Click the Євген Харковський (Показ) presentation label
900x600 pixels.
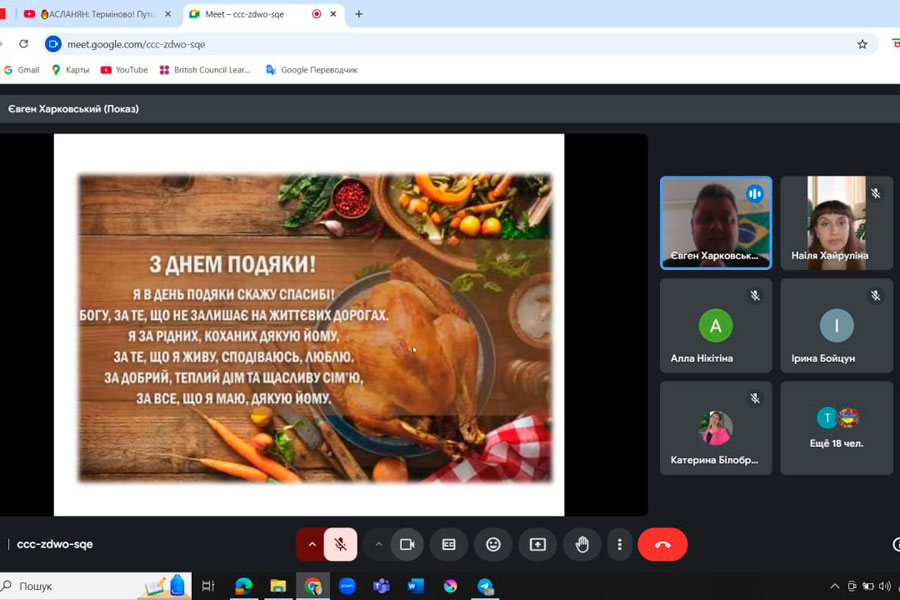[73, 109]
